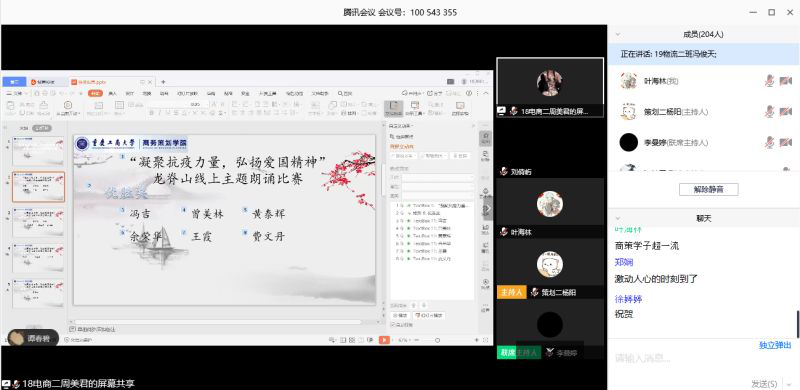
Task: Collapse the 聊天 chat panel
Action: 618,218
